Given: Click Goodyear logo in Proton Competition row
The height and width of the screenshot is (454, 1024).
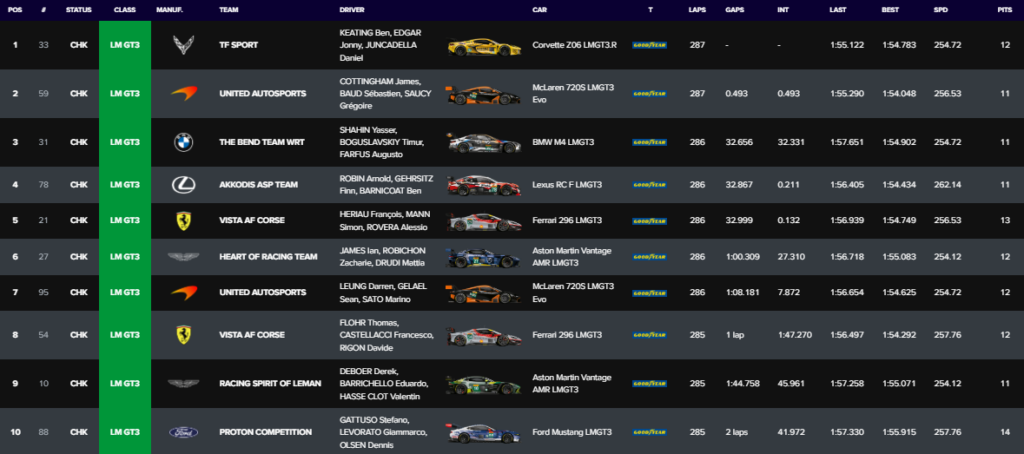Looking at the screenshot, I should [649, 432].
